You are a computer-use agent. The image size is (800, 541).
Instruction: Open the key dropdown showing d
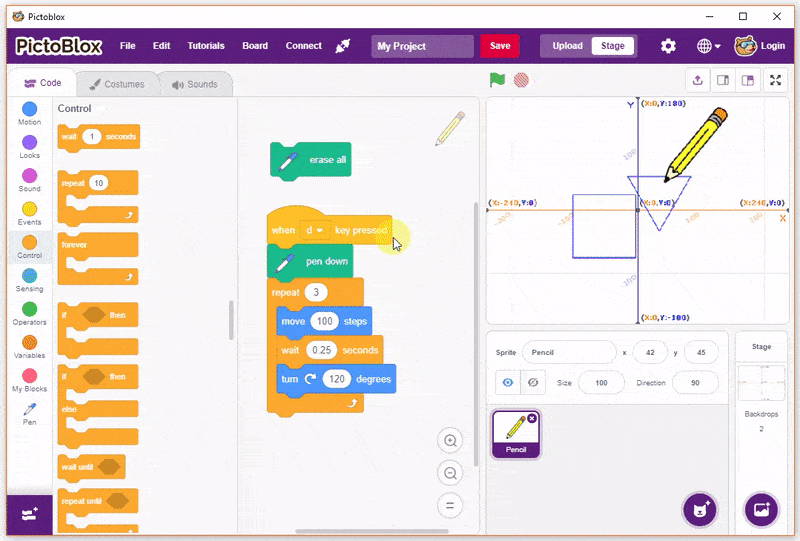click(x=315, y=230)
